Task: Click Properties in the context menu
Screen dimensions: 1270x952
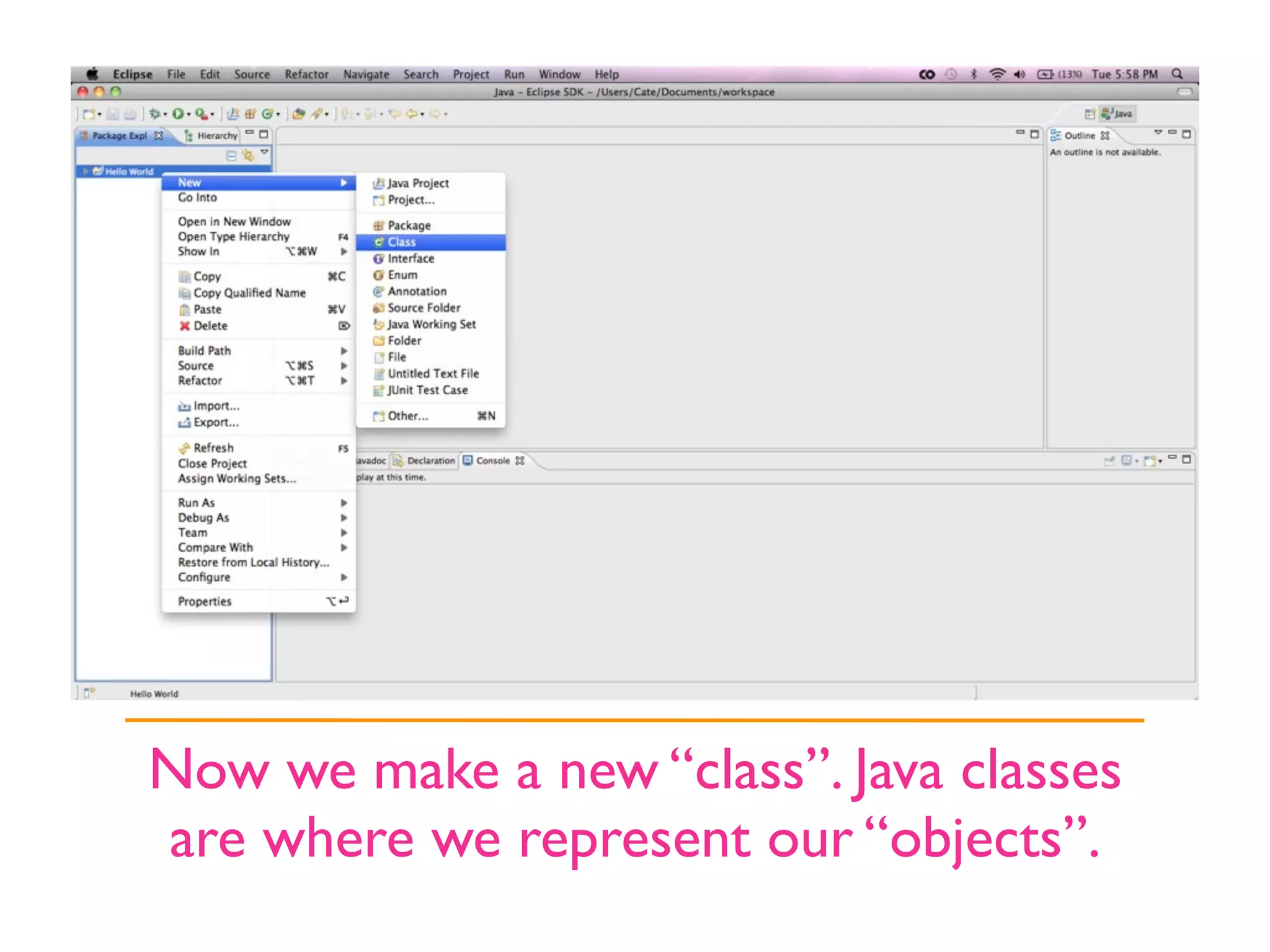Action: click(x=205, y=602)
